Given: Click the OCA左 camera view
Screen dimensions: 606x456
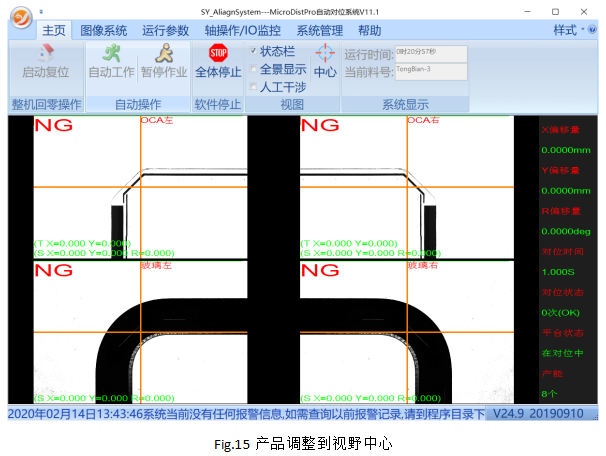Looking at the screenshot, I should click(140, 190).
